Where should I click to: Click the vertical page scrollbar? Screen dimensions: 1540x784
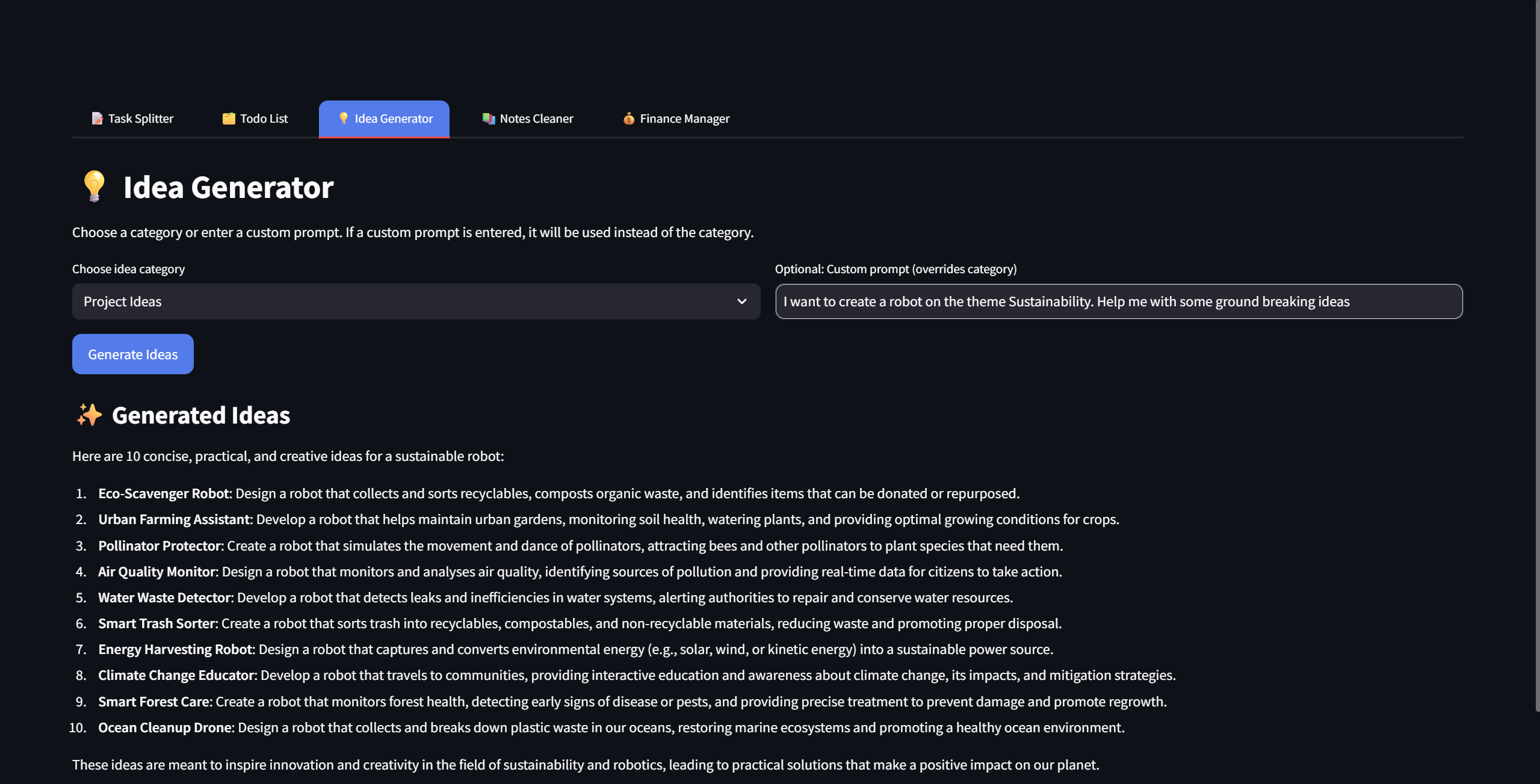click(x=1537, y=361)
